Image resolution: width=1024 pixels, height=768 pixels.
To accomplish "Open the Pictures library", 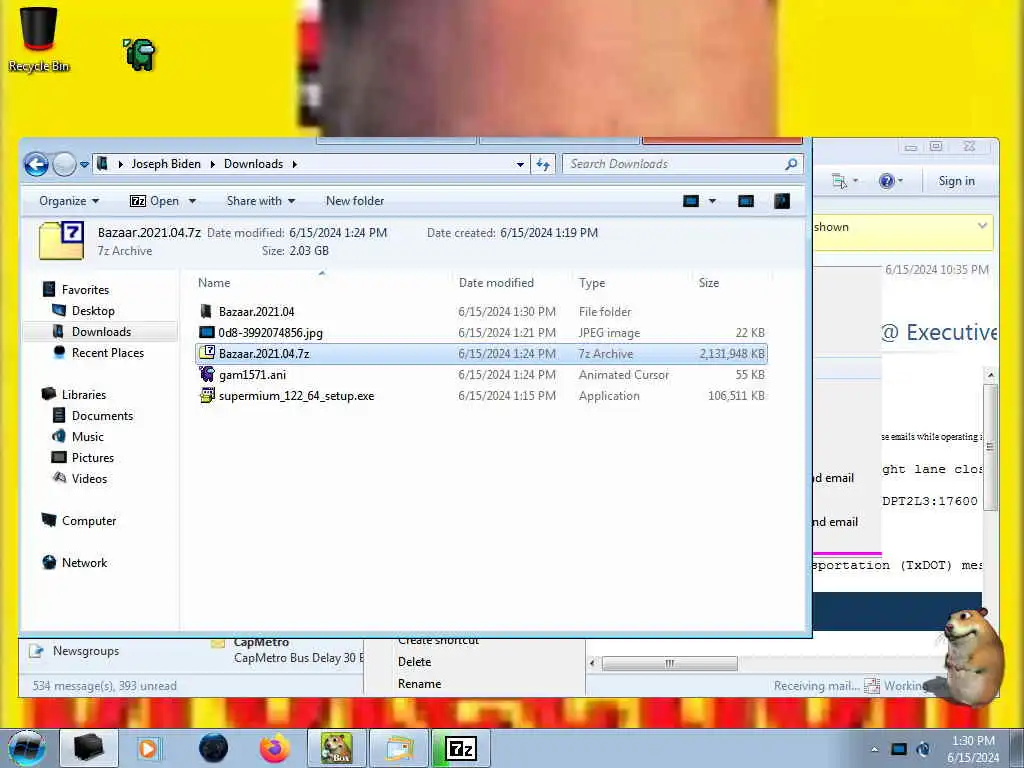I will click(93, 458).
